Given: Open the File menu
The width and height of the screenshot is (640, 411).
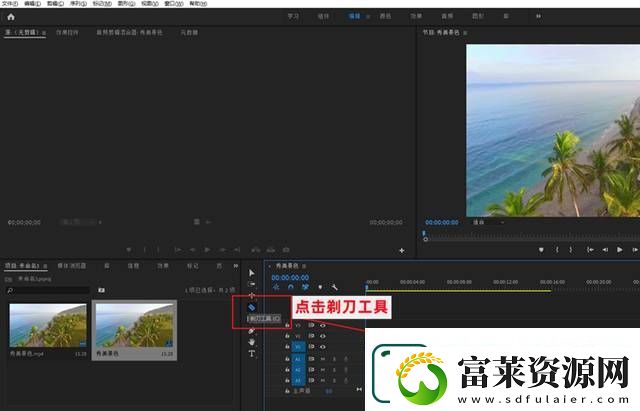Looking at the screenshot, I should (x=10, y=4).
